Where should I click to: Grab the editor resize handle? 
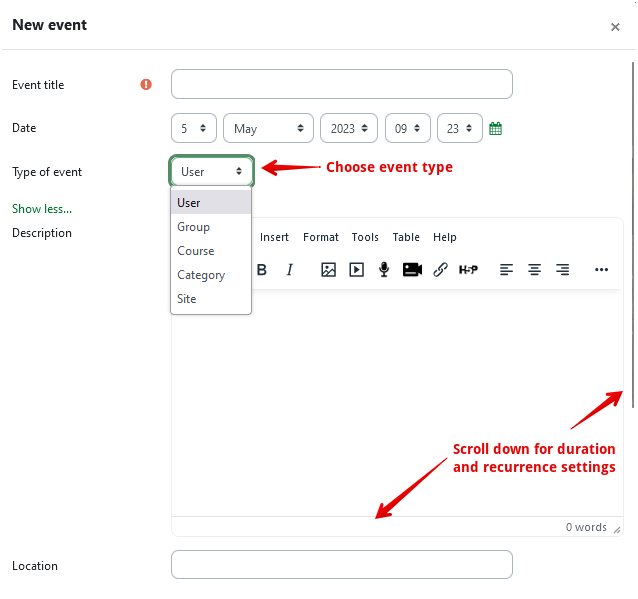tap(617, 529)
